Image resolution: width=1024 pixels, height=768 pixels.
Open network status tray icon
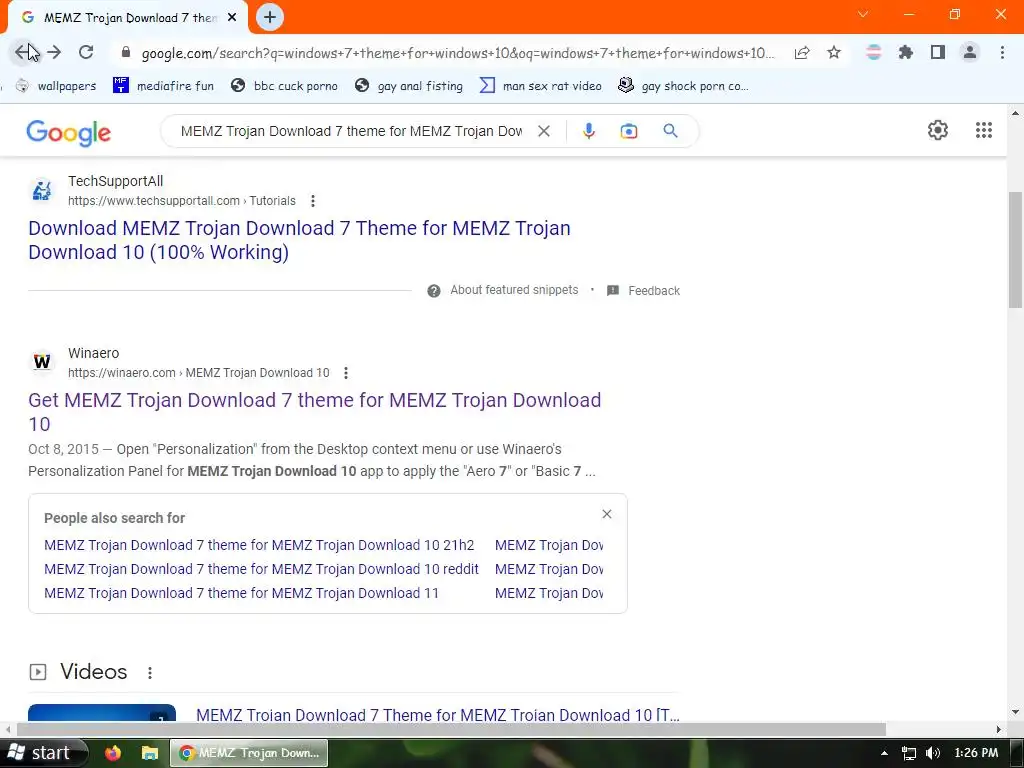[x=908, y=753]
